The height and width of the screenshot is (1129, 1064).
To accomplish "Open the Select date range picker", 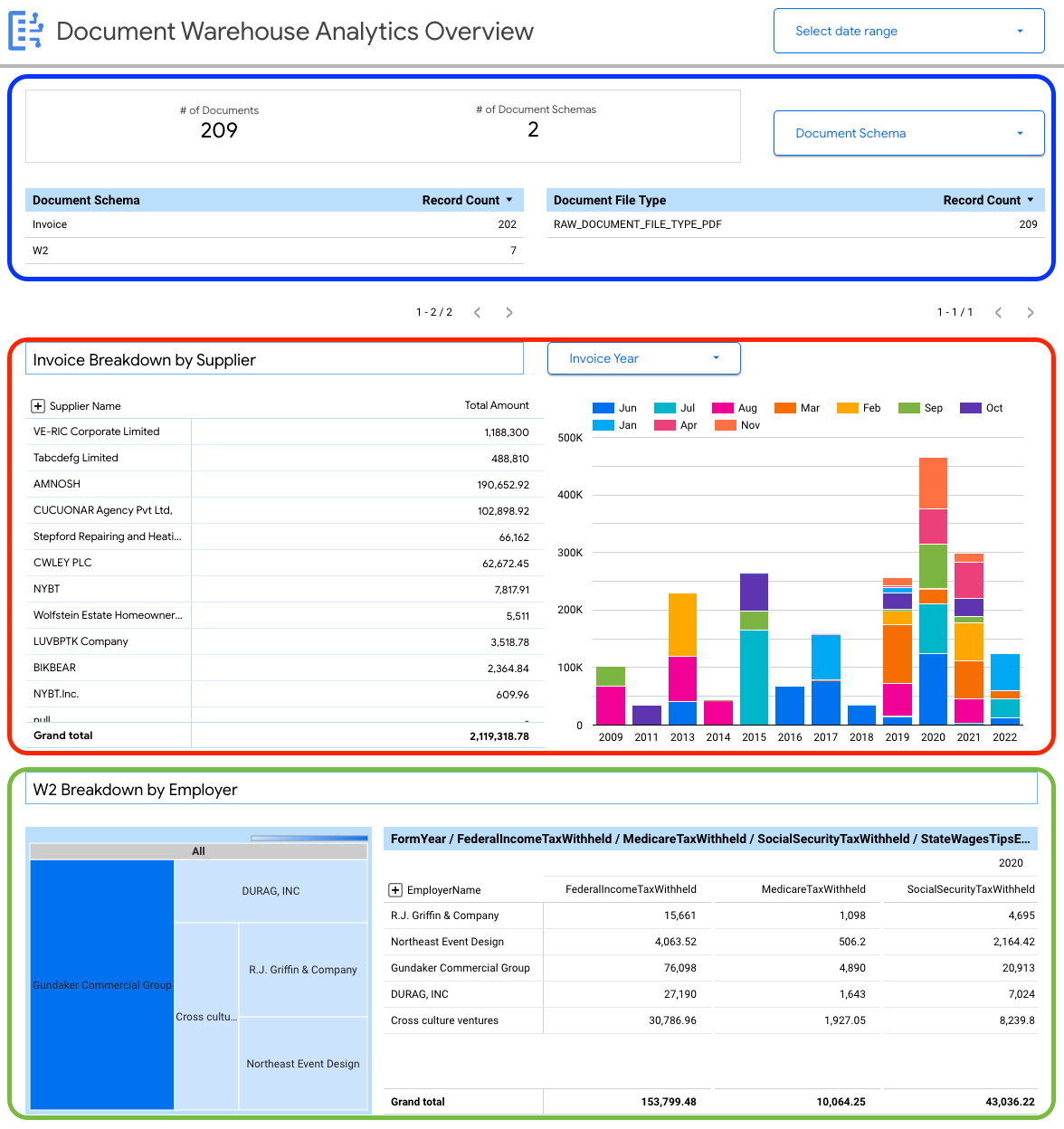I will coord(907,31).
